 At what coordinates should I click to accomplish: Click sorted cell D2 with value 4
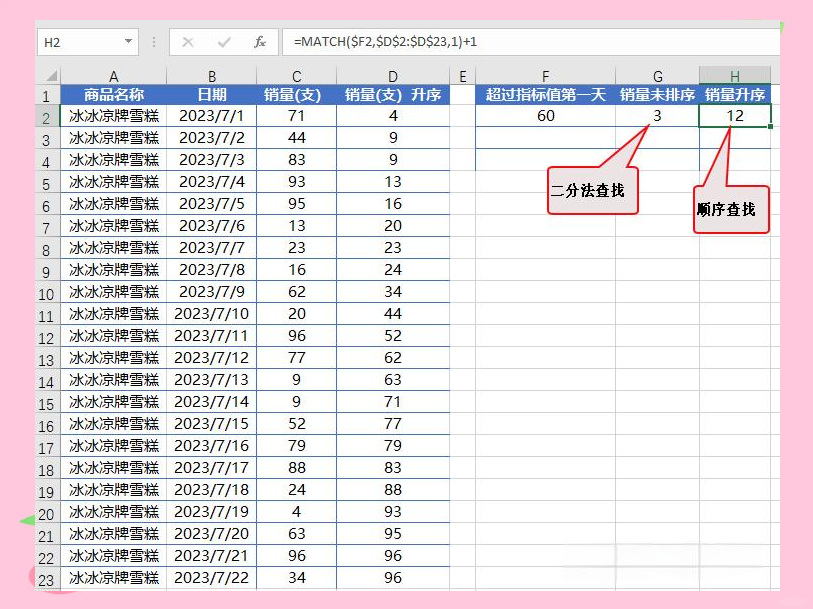[393, 116]
